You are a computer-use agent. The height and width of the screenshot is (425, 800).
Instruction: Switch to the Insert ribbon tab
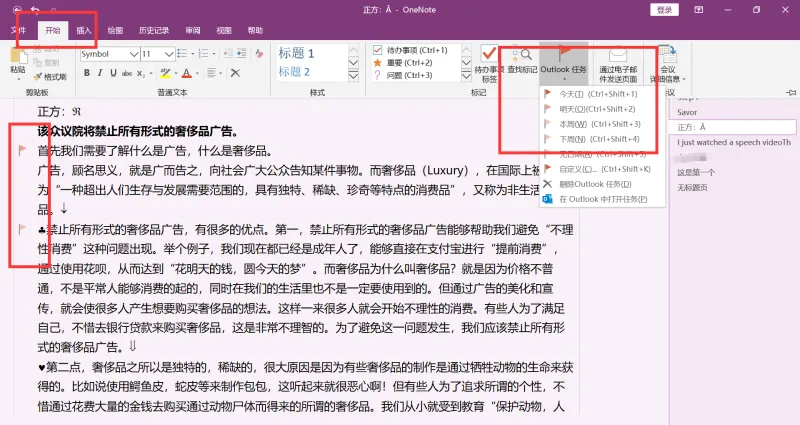click(x=84, y=31)
